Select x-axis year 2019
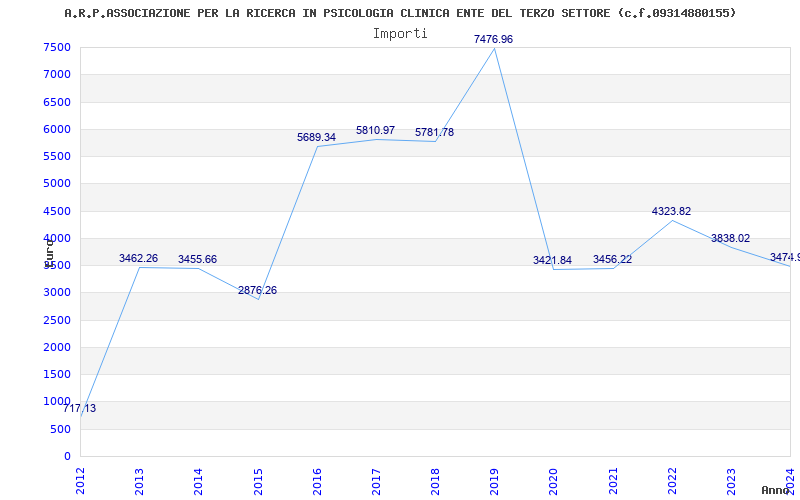 (494, 481)
